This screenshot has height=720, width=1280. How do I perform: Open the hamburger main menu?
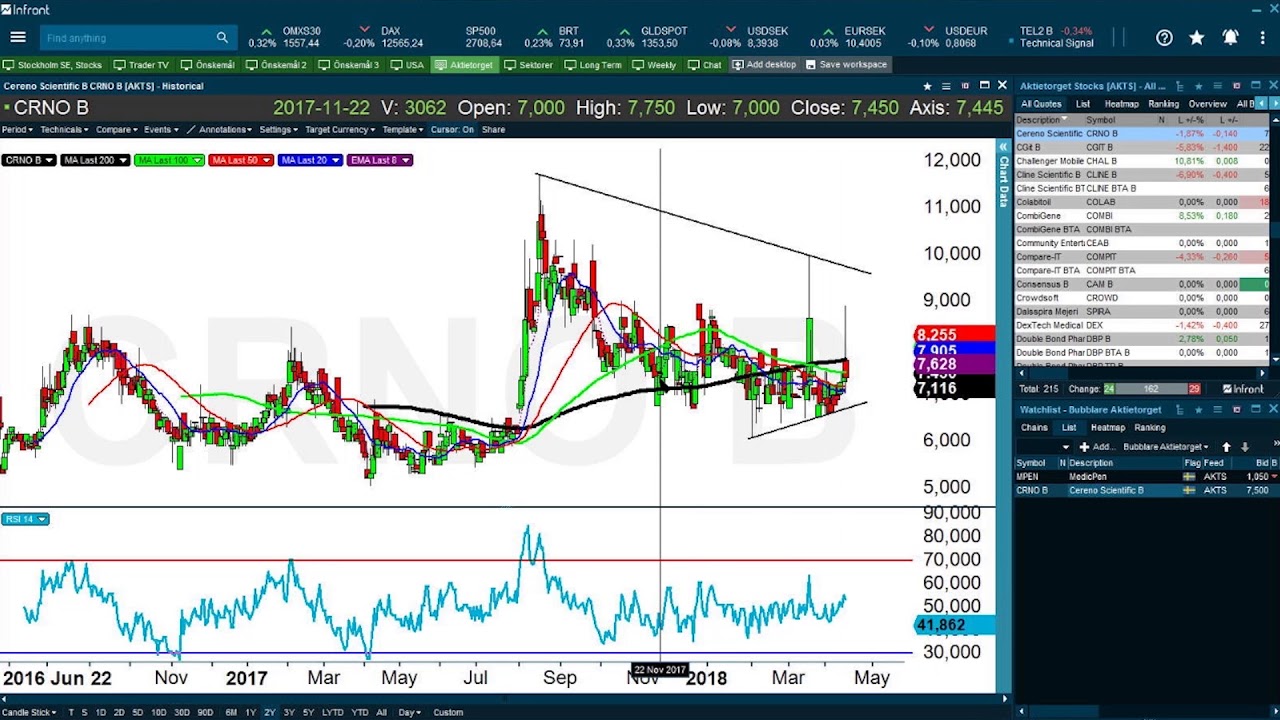18,38
